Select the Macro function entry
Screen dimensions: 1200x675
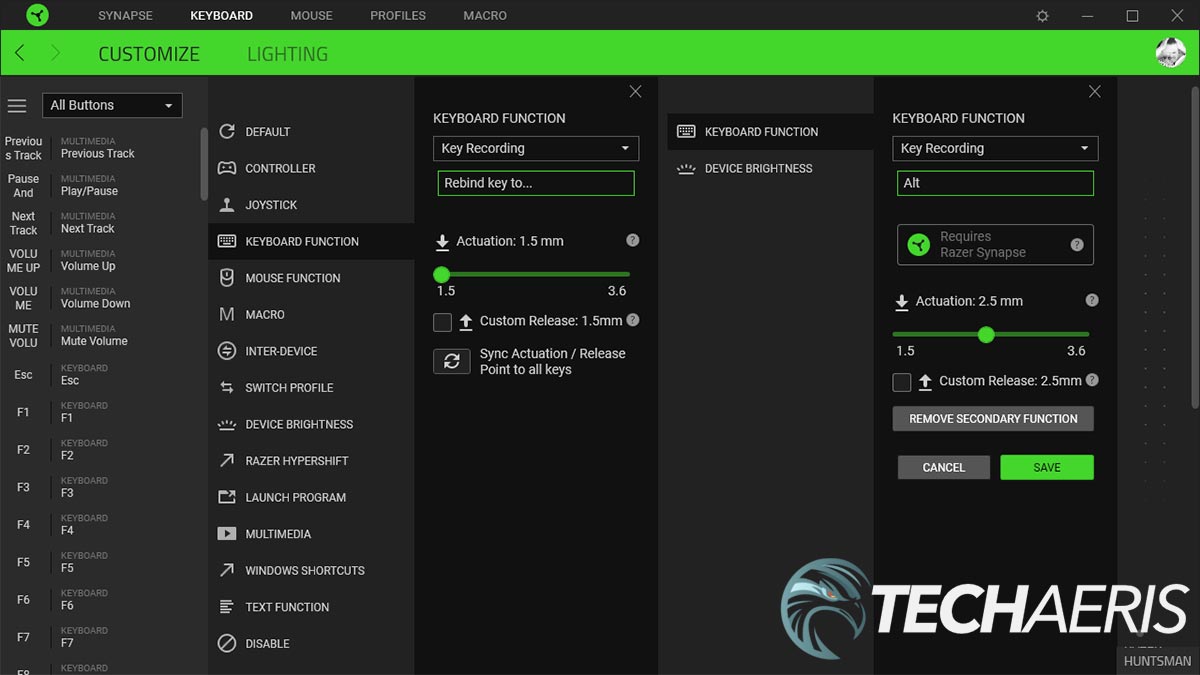click(311, 314)
